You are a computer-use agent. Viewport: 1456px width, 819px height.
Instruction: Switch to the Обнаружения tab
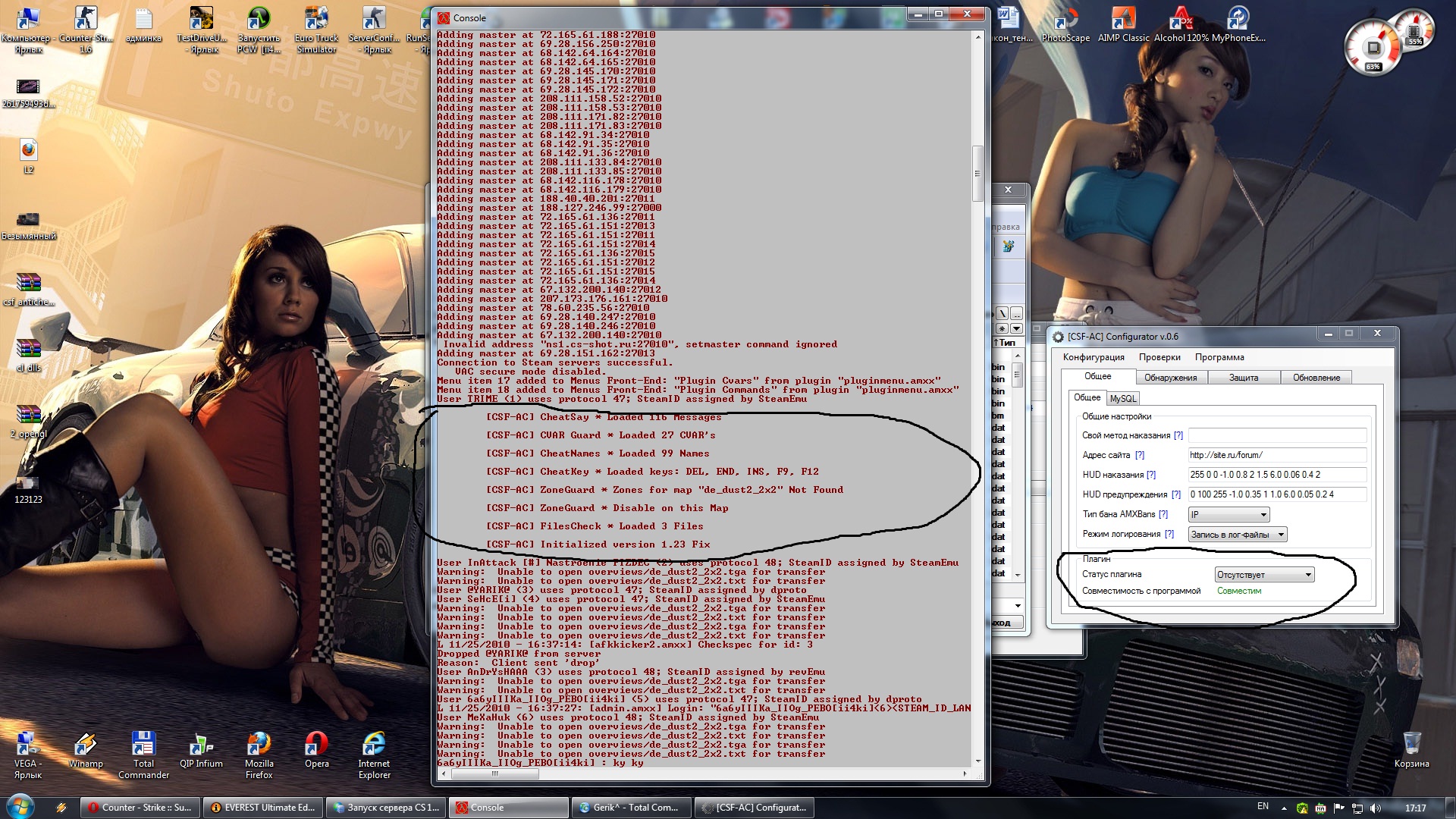pos(1171,378)
